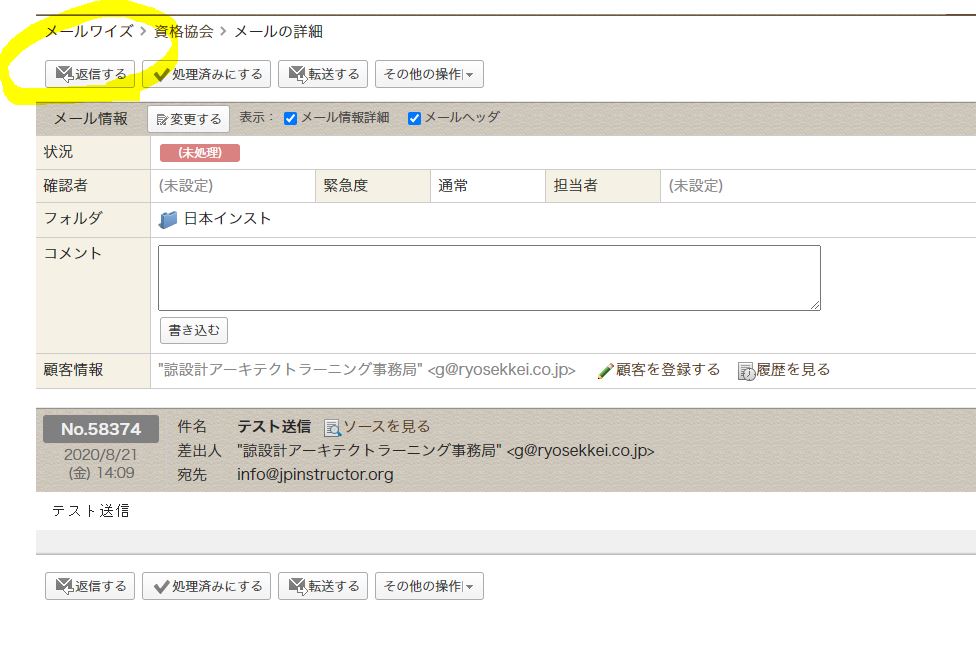The height and width of the screenshot is (650, 976).
Task: Expand top その他の操作 dropdown
Action: [x=429, y=74]
